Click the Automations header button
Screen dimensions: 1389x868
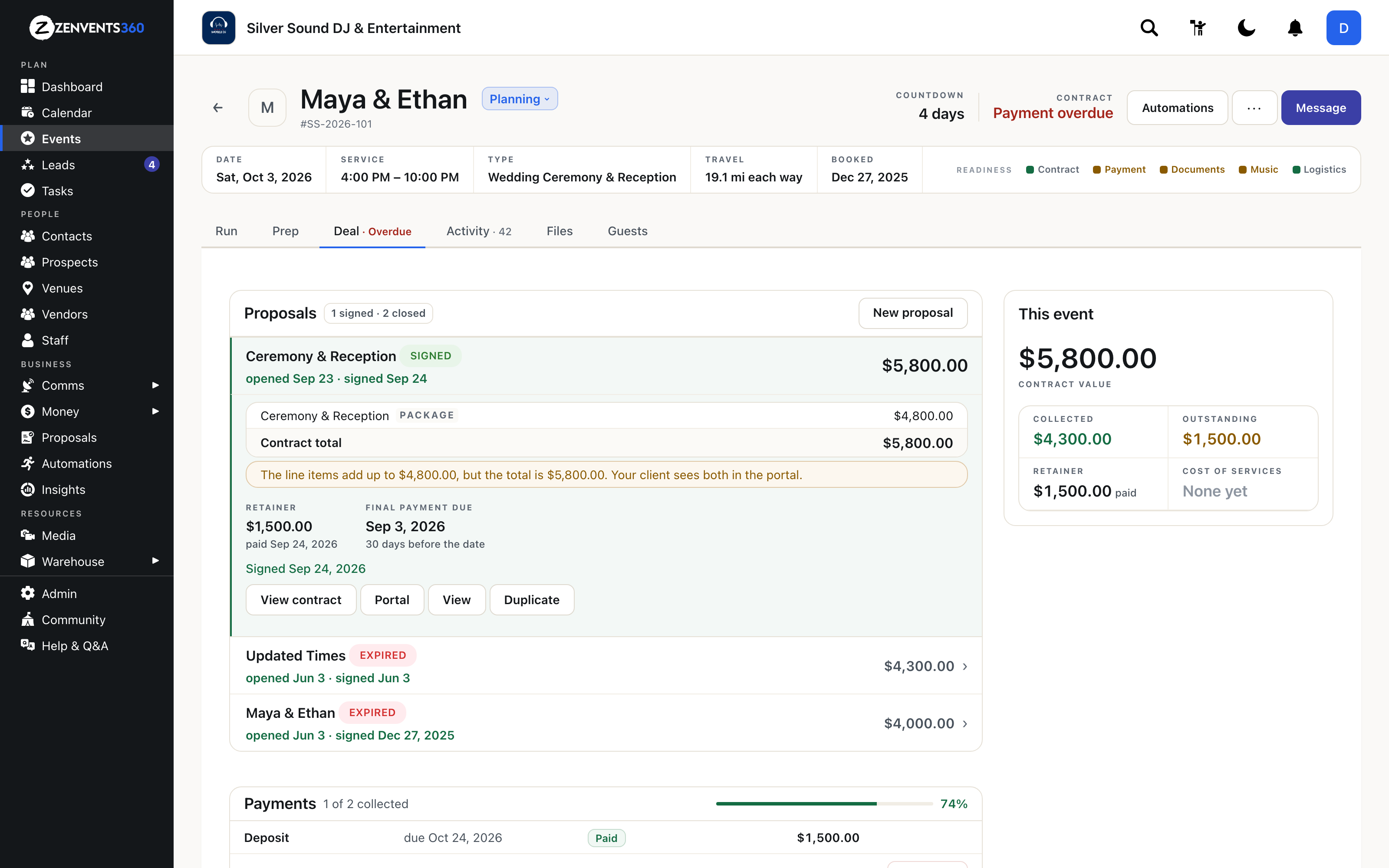[1177, 108]
